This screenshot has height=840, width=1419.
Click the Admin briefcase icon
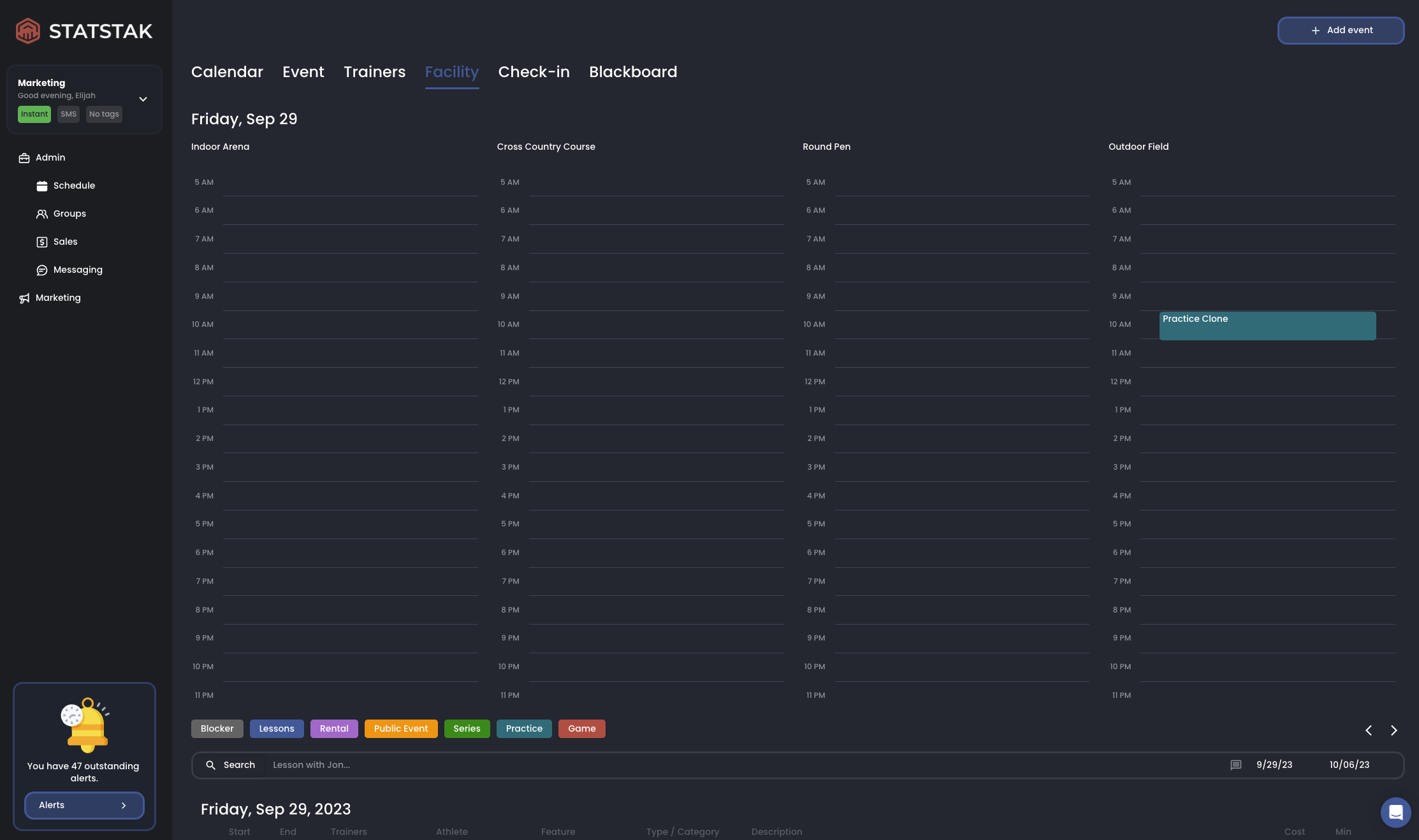pyautogui.click(x=24, y=158)
